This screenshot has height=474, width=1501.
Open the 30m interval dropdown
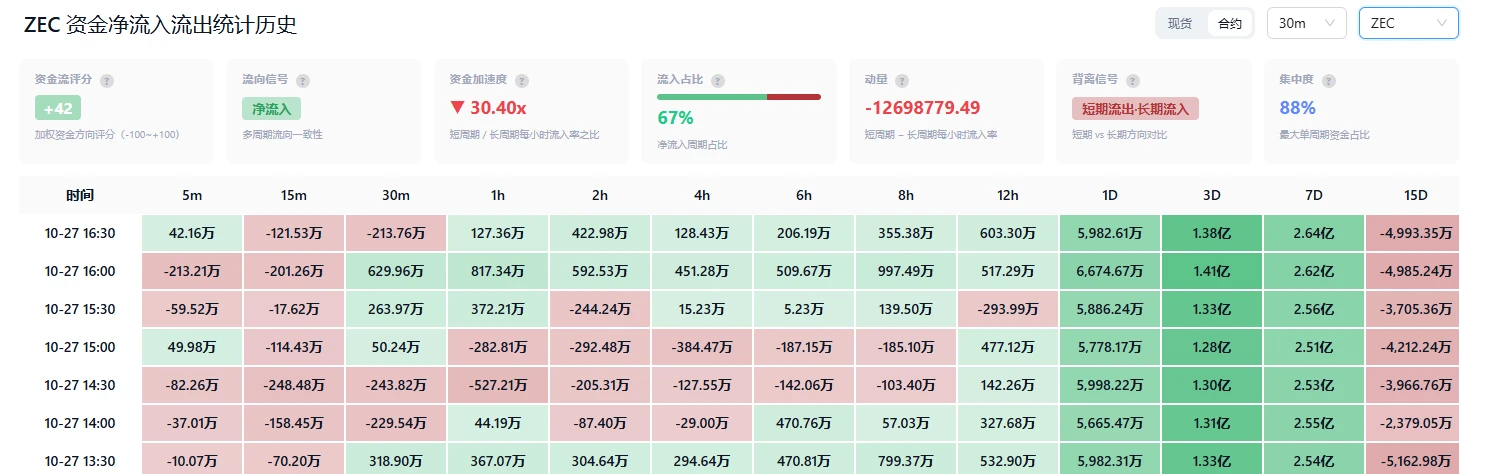tap(1307, 23)
